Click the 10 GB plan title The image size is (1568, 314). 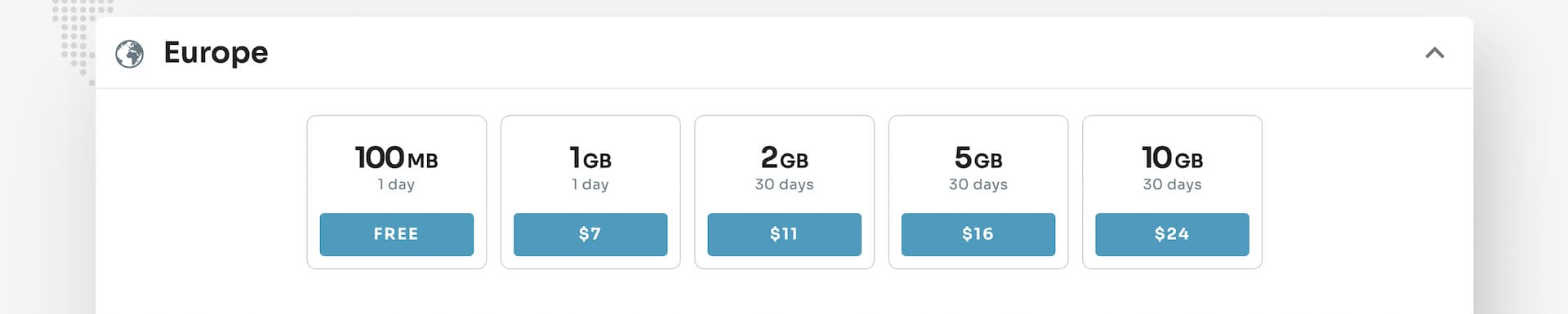tap(1172, 157)
